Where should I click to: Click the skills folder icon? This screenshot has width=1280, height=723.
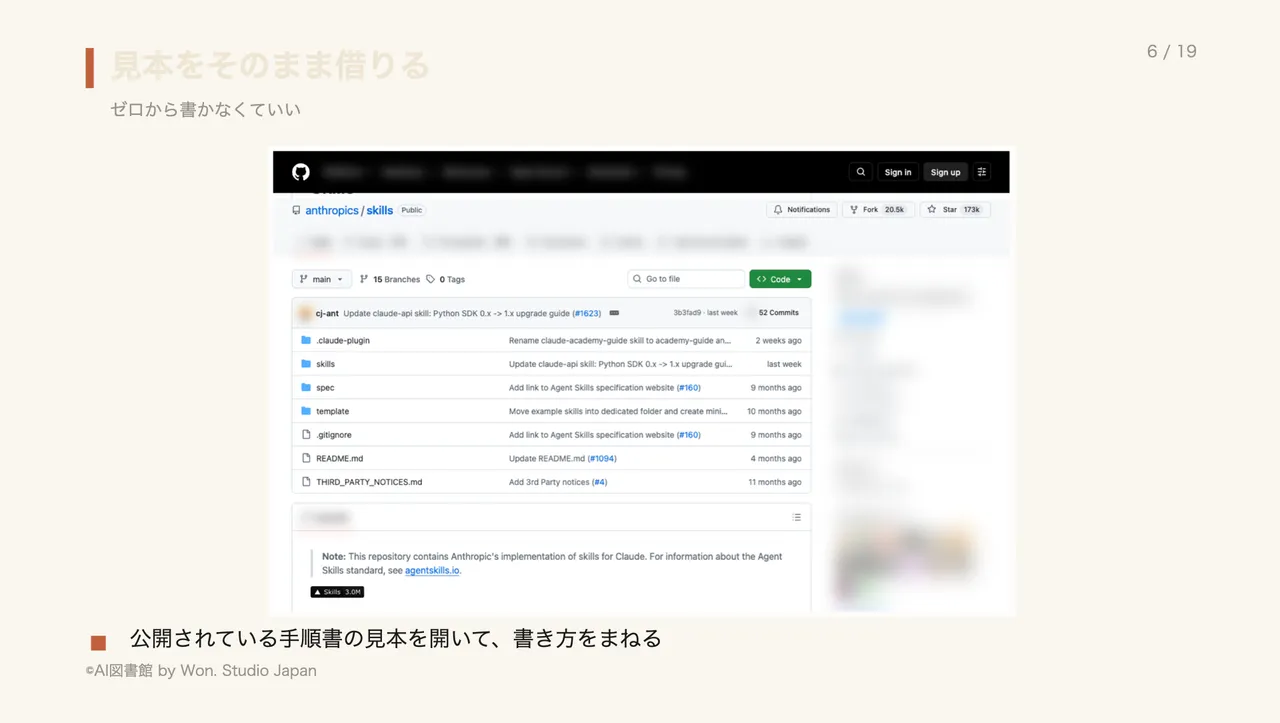306,364
